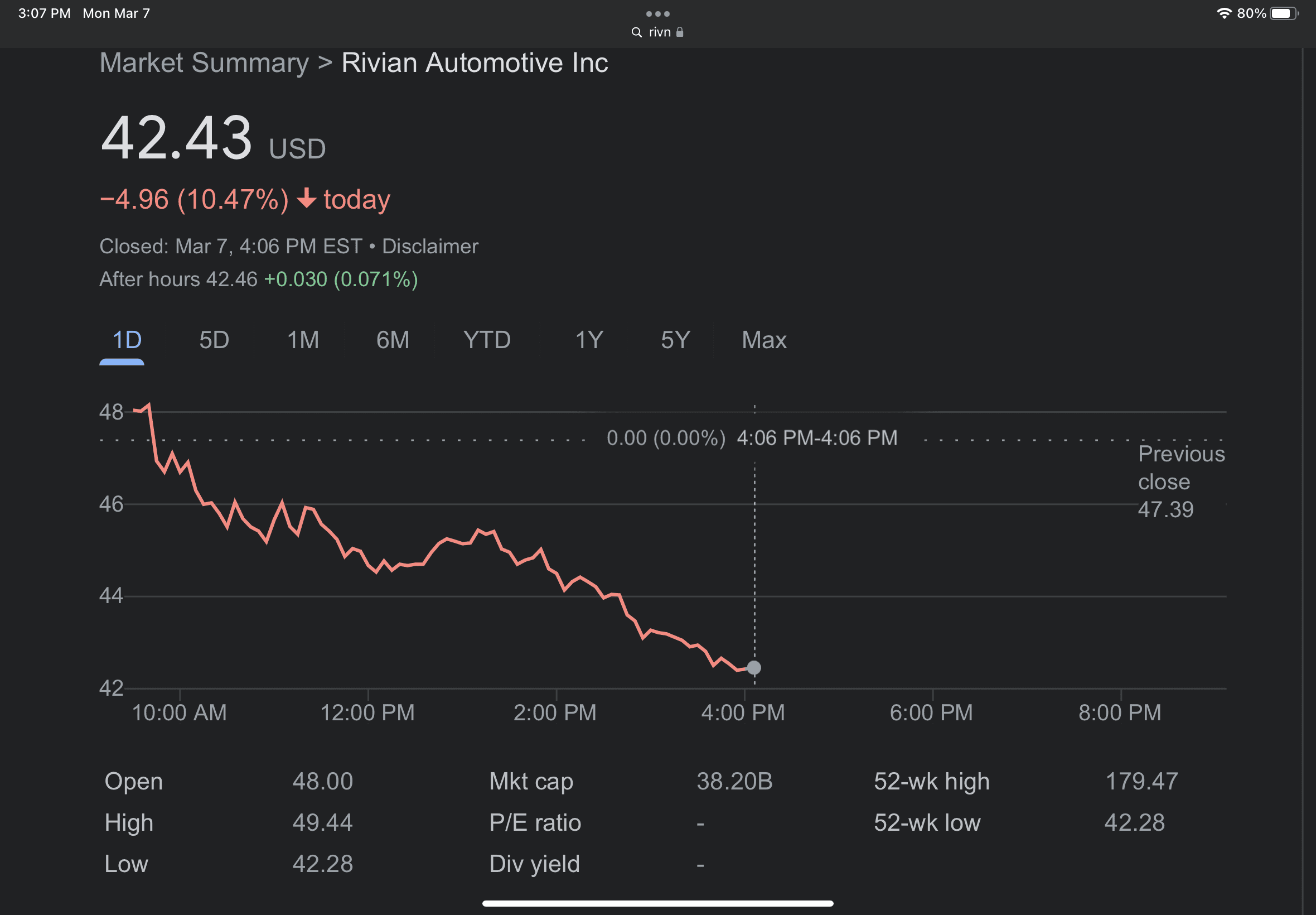Tap the 6:00 PM axis label

(x=931, y=712)
